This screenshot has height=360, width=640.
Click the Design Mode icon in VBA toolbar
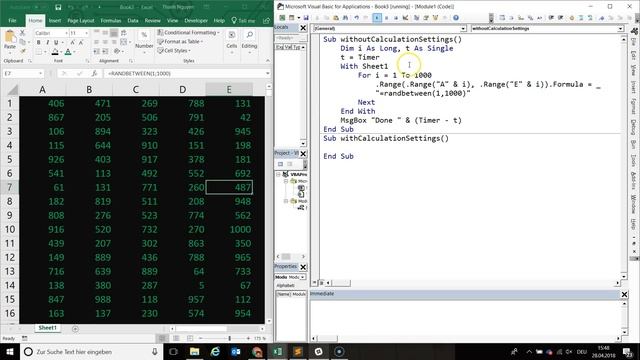tap(405, 18)
